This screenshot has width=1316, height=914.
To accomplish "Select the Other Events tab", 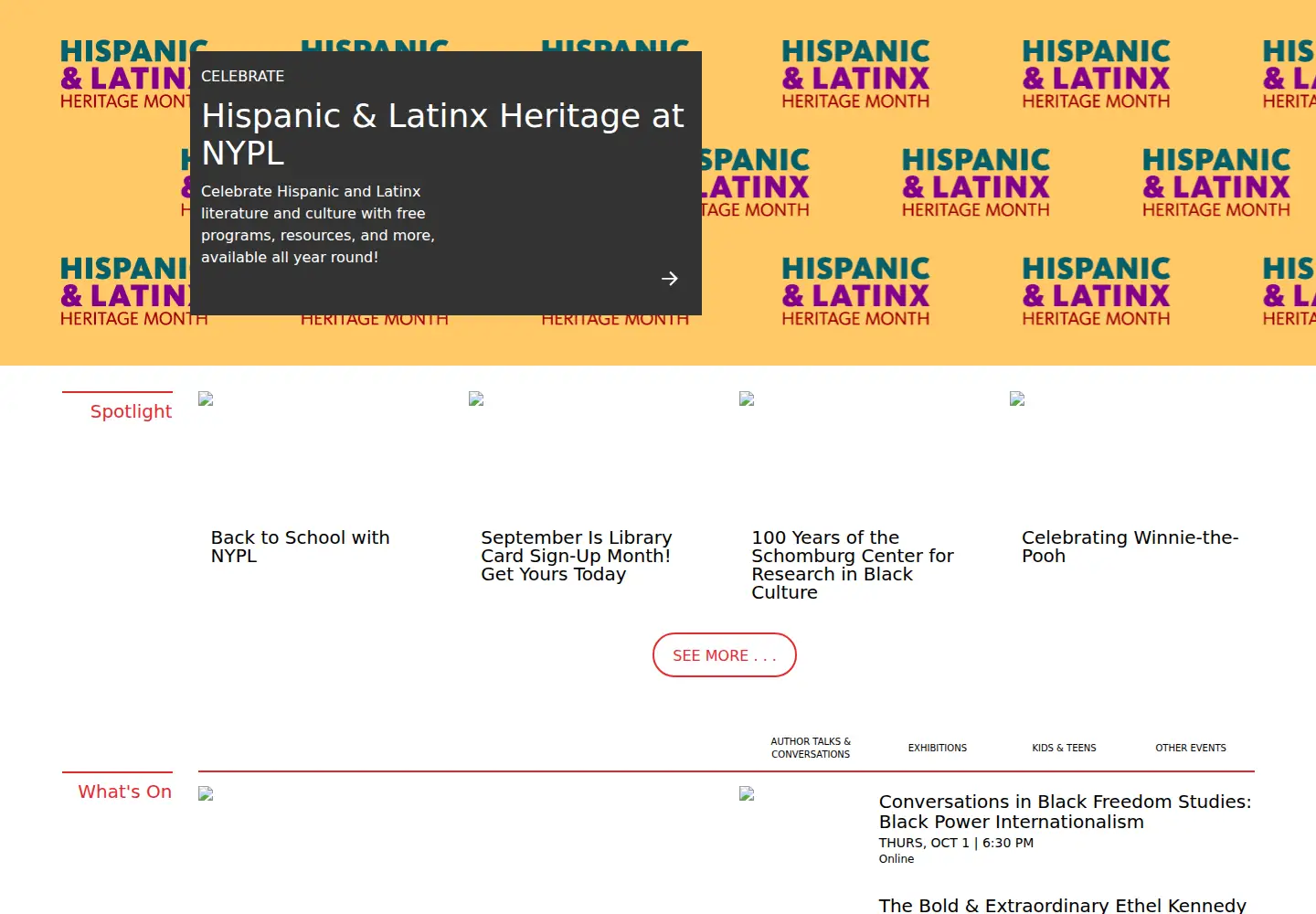I will coord(1191,748).
